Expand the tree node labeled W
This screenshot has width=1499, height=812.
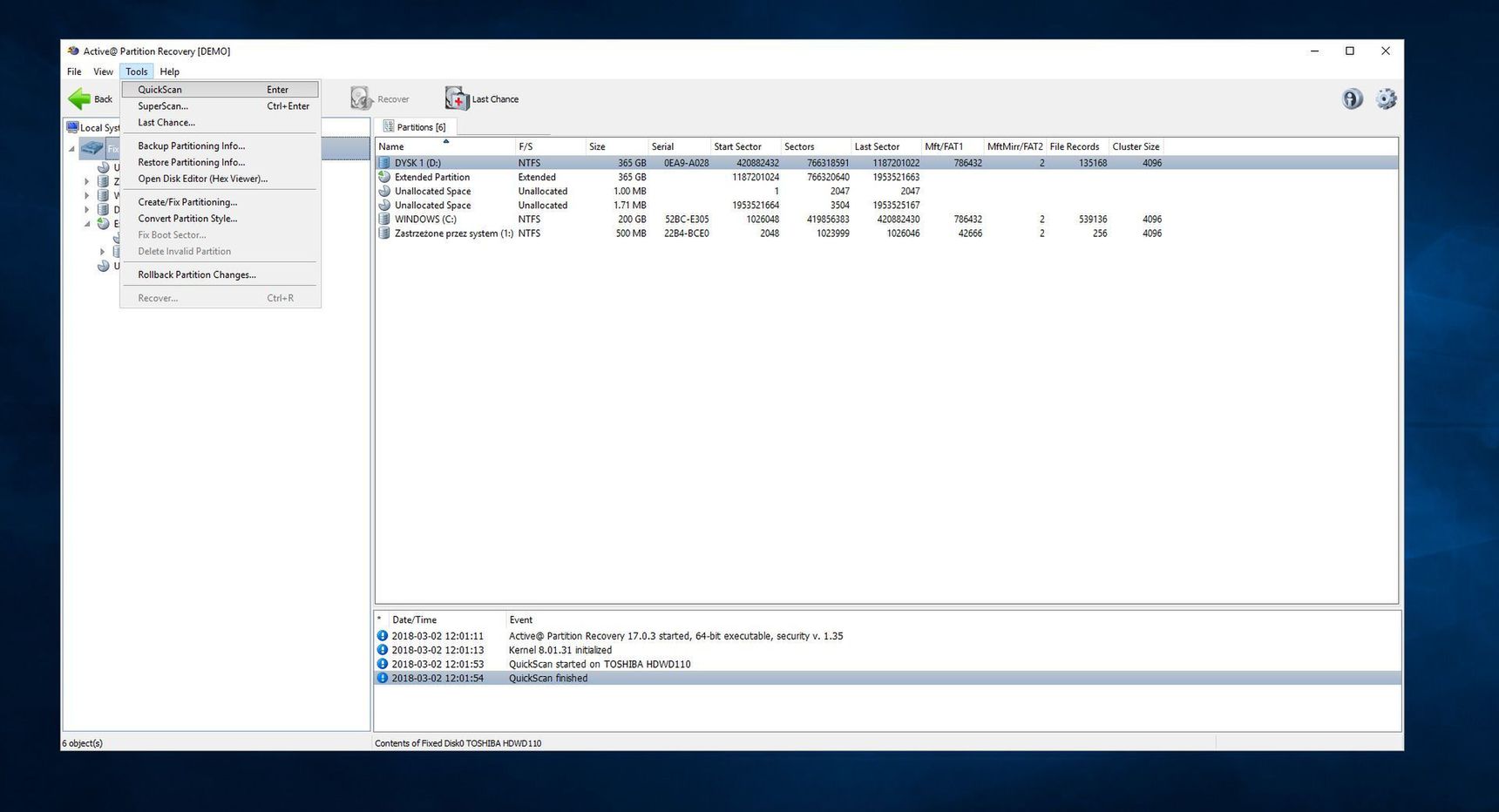click(86, 195)
